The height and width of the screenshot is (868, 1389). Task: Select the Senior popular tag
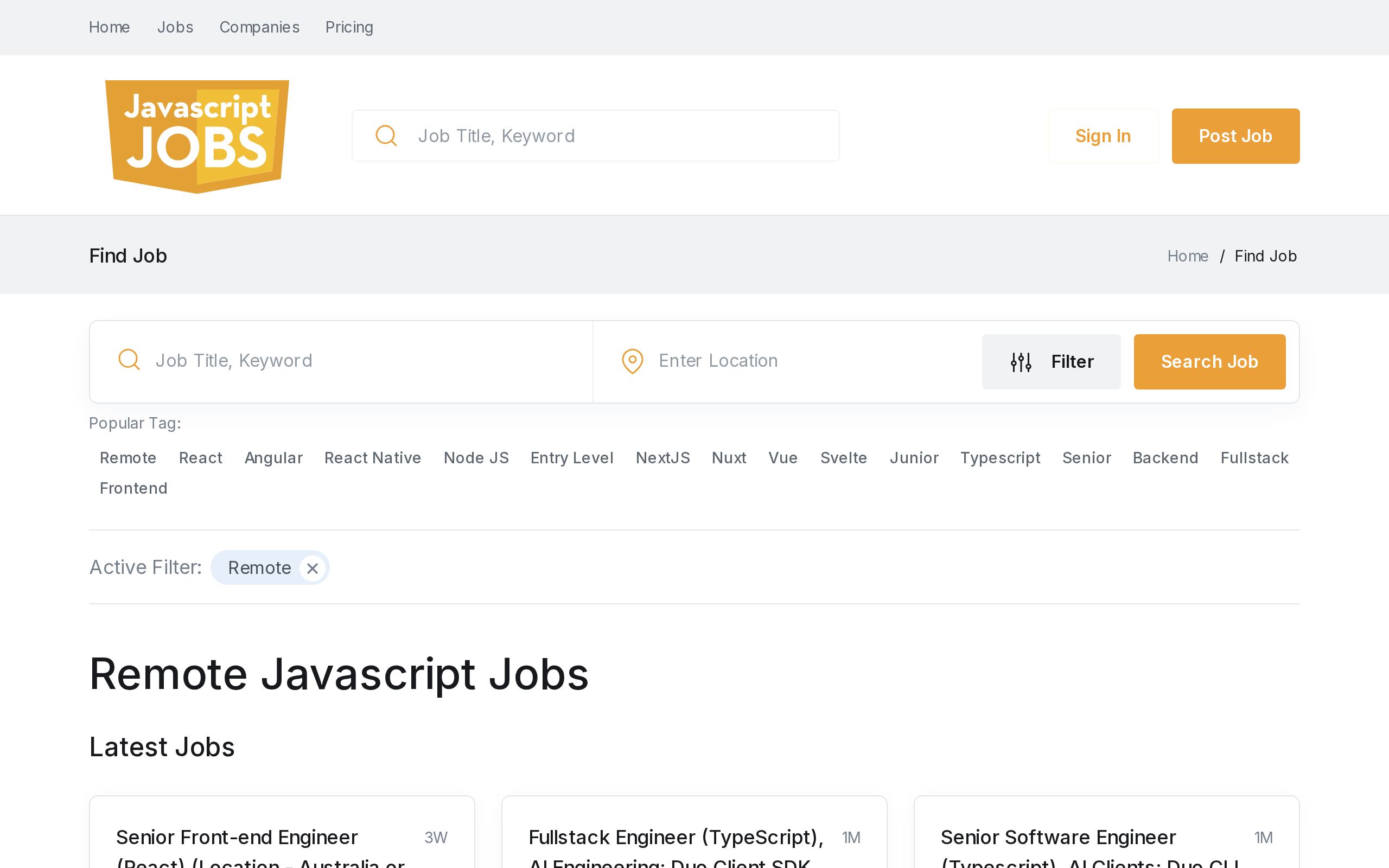pyautogui.click(x=1087, y=457)
